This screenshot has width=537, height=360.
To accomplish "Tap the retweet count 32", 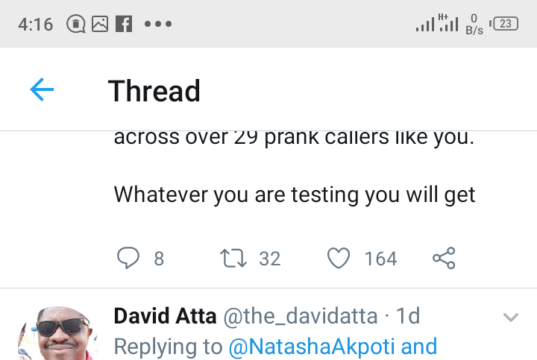I will click(270, 259).
